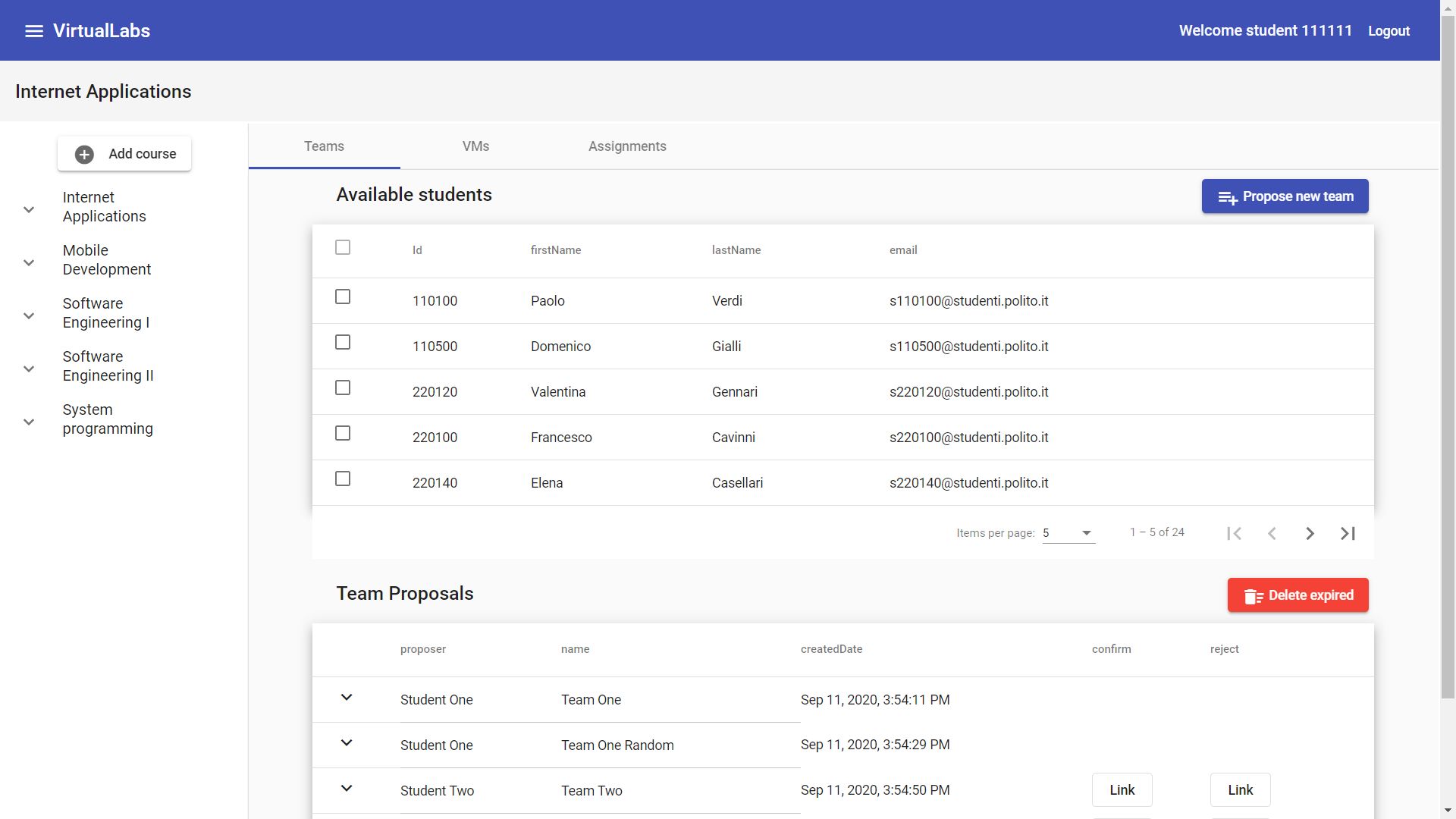1456x819 pixels.
Task: Jump to last page of students
Action: click(x=1348, y=533)
